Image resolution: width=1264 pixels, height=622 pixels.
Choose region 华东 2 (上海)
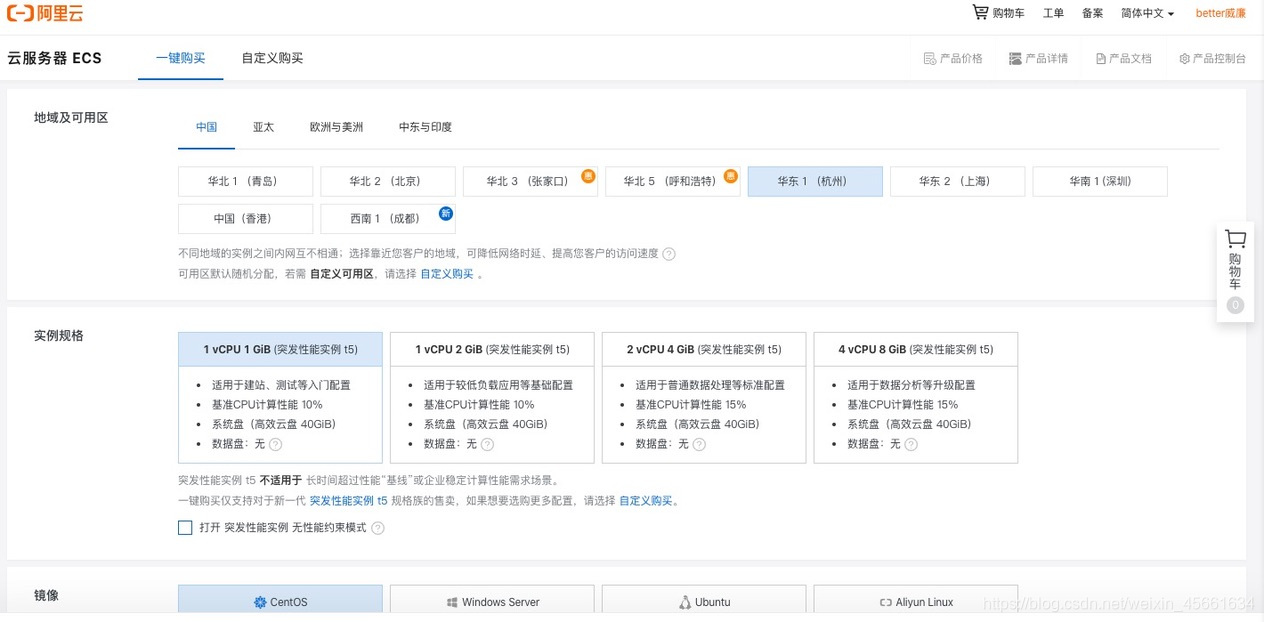coord(957,181)
